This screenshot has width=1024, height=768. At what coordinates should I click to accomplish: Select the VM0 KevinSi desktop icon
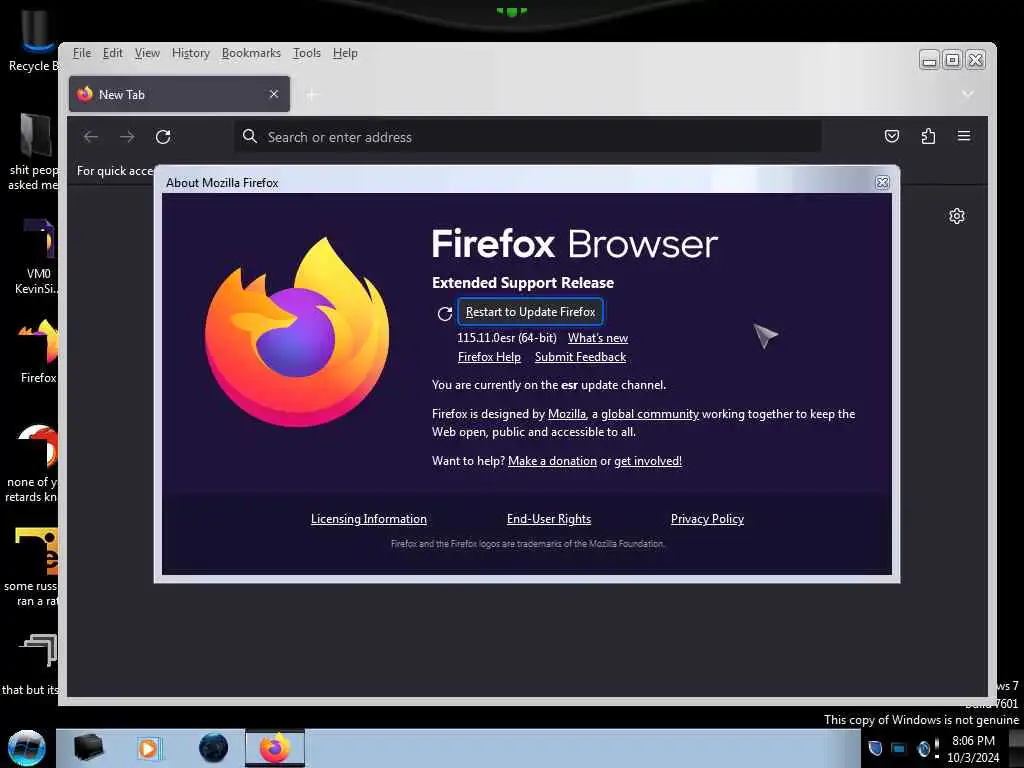pyautogui.click(x=38, y=257)
